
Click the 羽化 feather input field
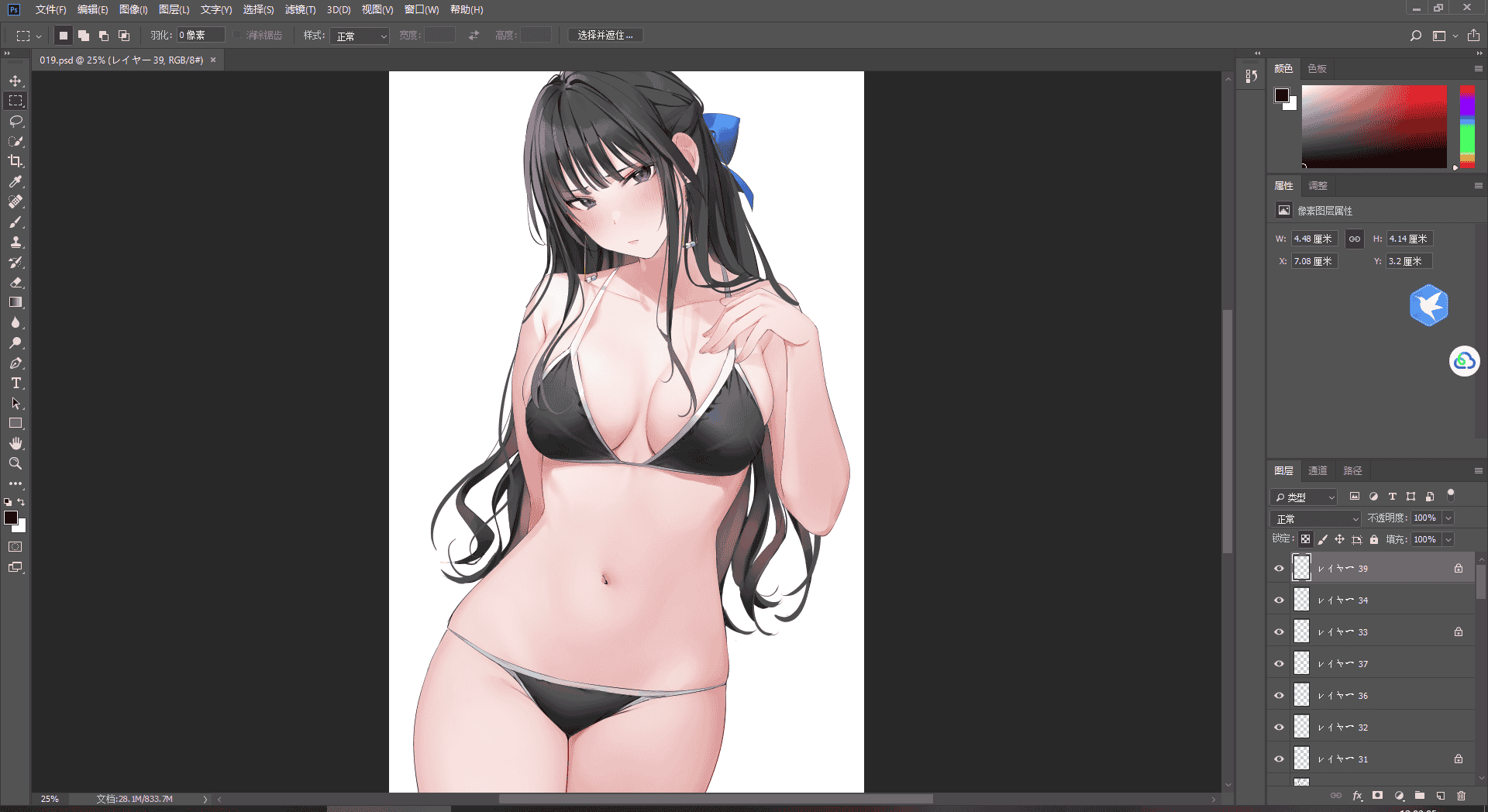(x=201, y=35)
